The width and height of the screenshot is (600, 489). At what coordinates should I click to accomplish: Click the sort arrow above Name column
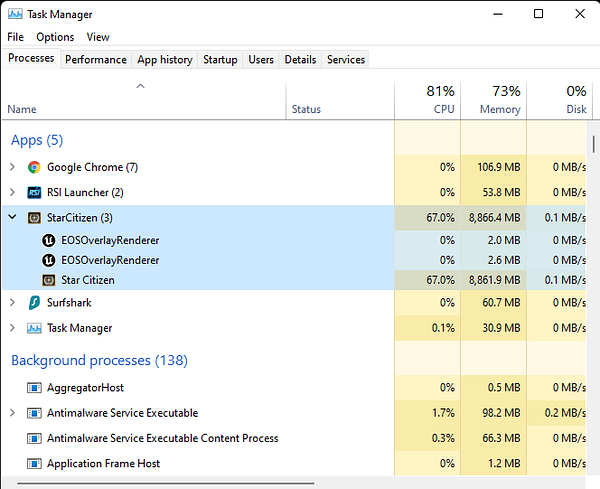pyautogui.click(x=140, y=86)
